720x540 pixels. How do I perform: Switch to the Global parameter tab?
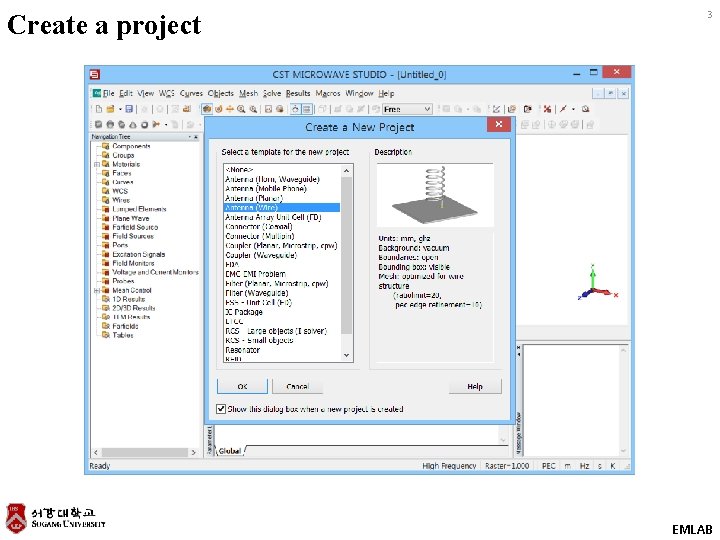[x=230, y=451]
